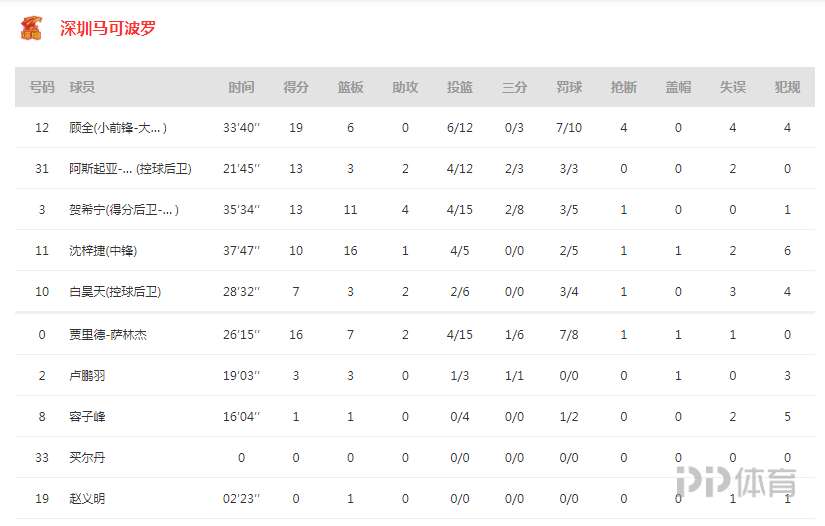Click the 助攻 column header

[x=405, y=88]
